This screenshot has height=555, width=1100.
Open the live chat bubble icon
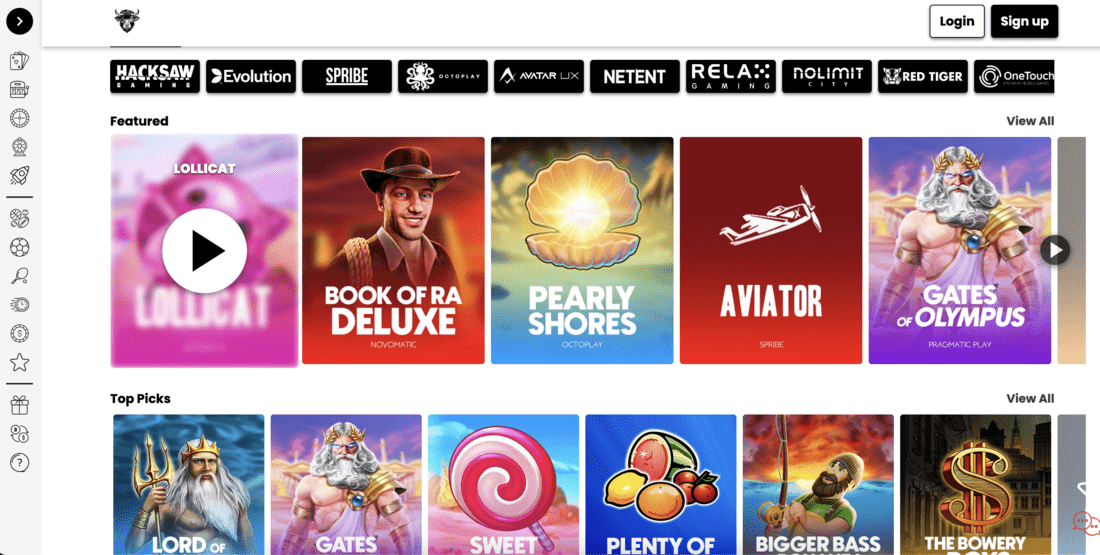1086,523
